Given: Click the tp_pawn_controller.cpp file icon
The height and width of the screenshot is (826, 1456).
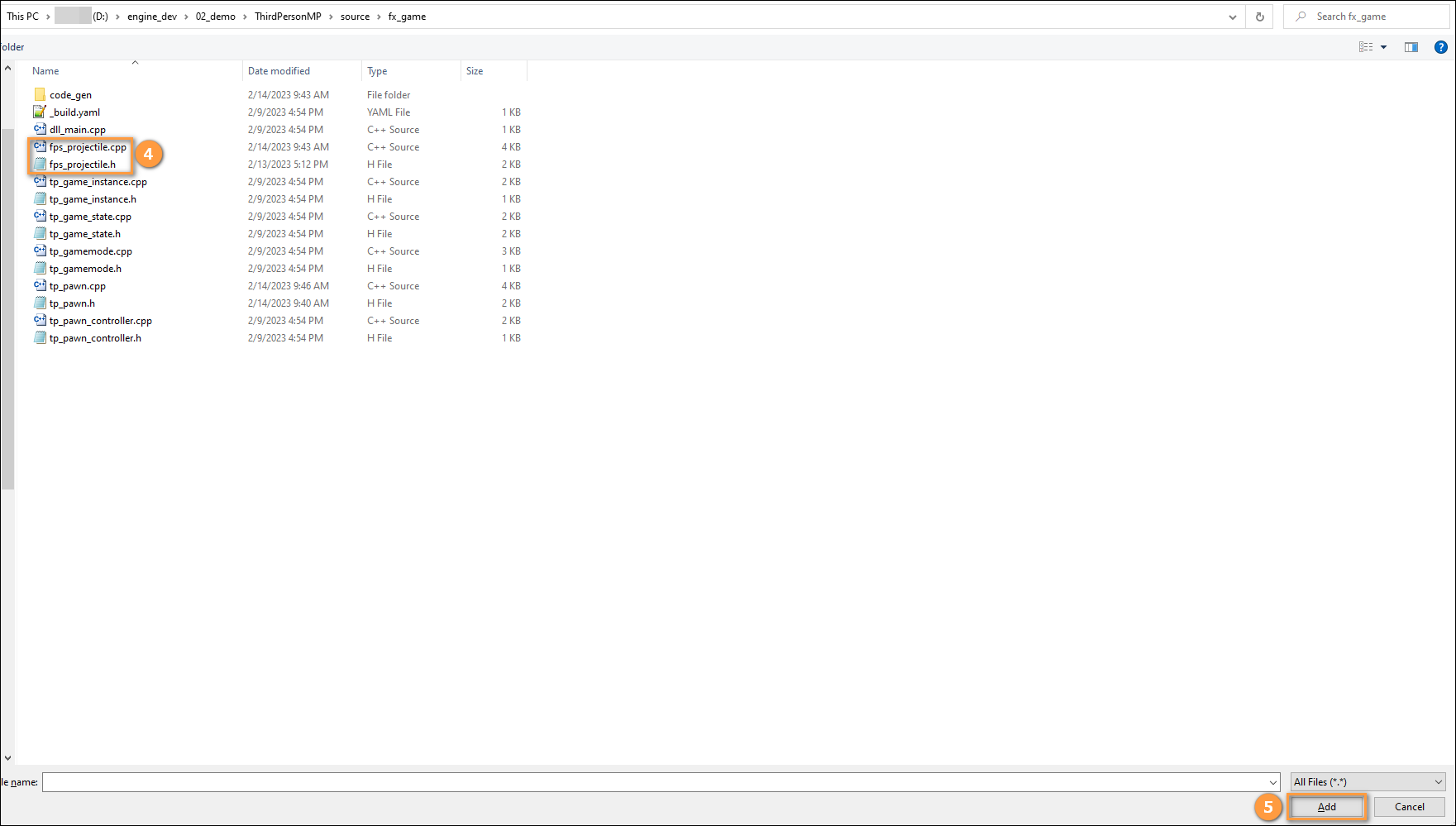Looking at the screenshot, I should point(40,320).
